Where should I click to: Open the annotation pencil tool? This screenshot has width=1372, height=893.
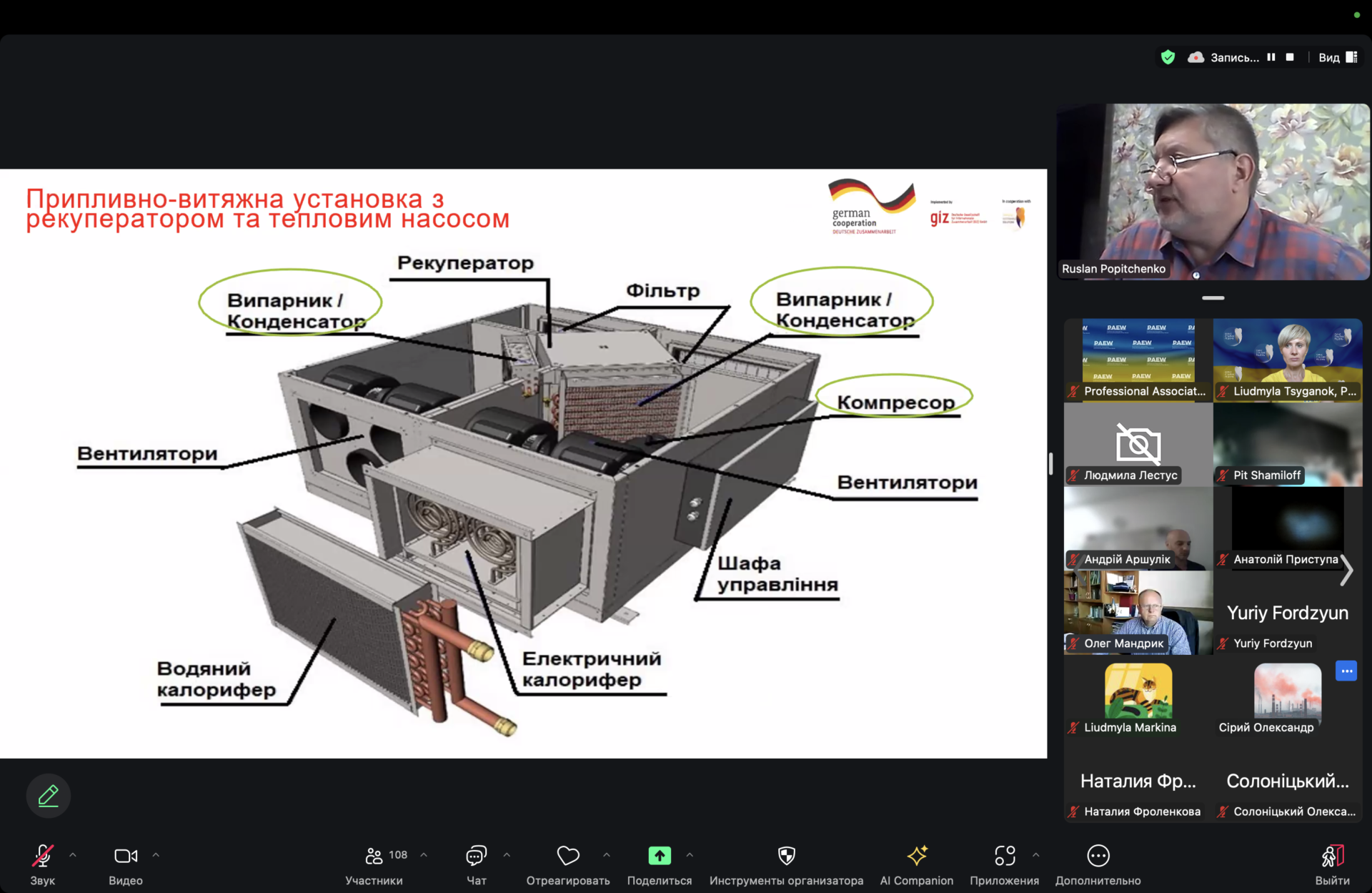click(x=48, y=795)
